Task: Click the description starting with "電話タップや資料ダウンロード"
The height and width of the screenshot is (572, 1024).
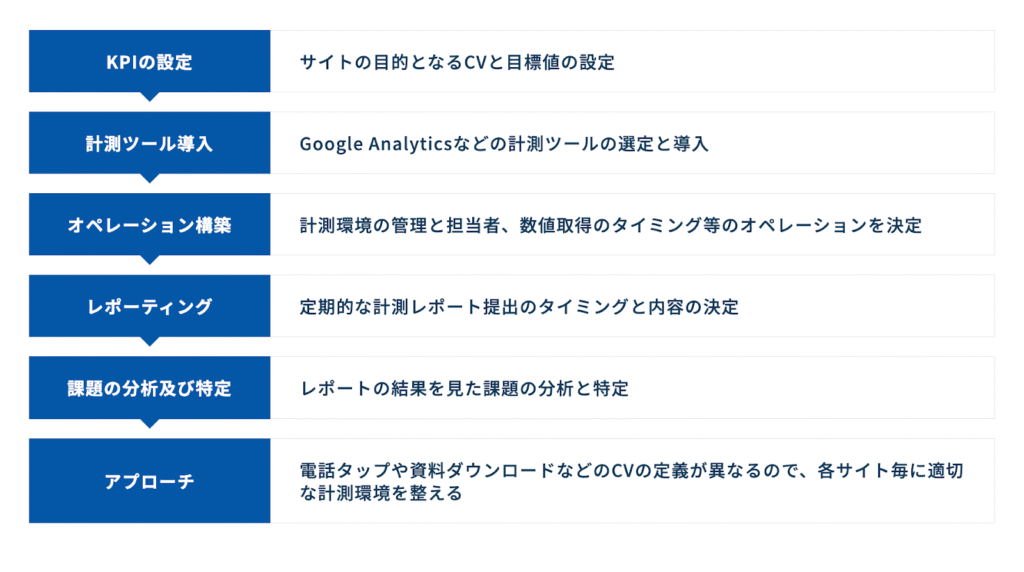Action: [x=630, y=470]
